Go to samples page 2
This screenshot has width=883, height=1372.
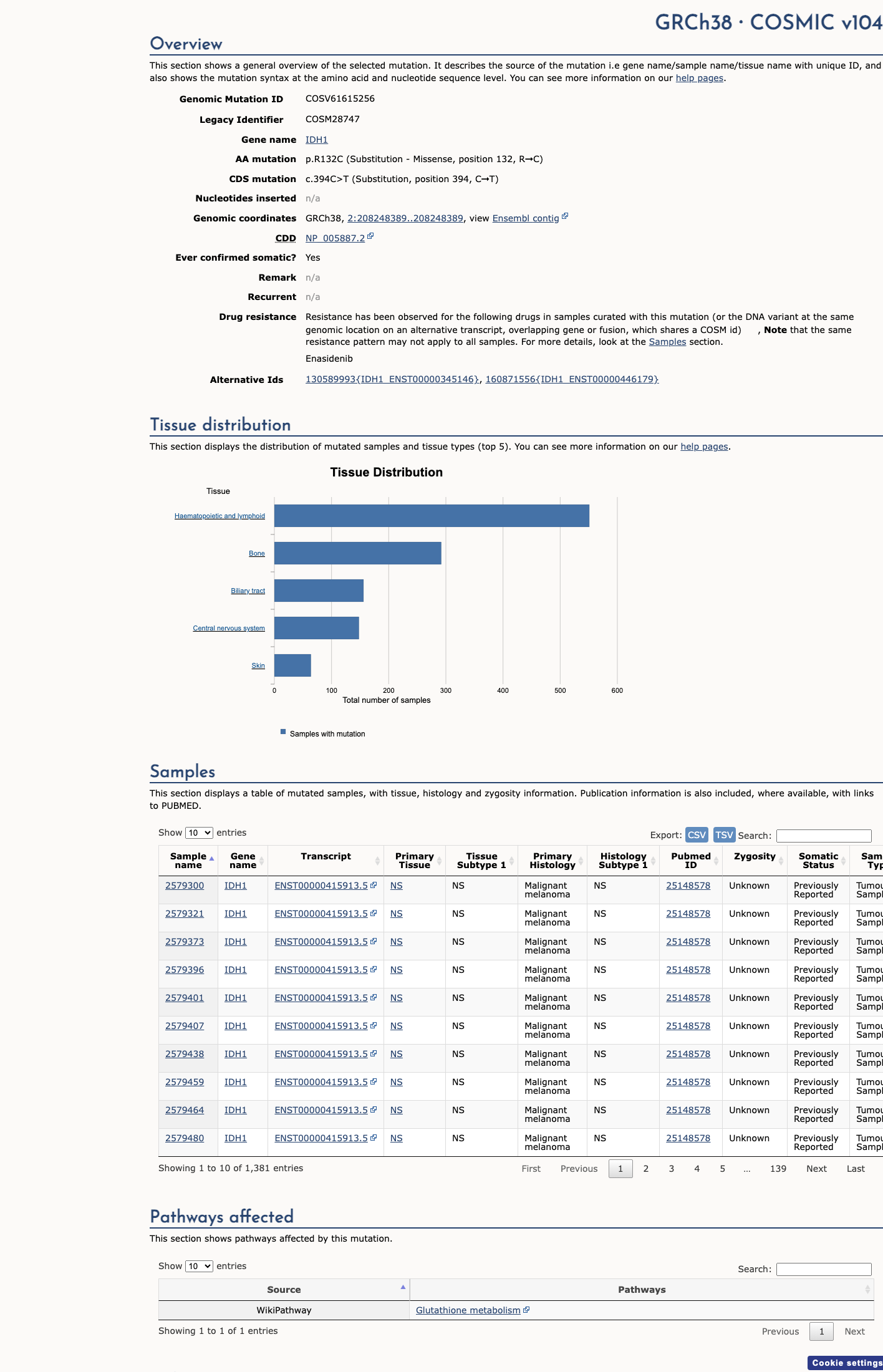[646, 1169]
